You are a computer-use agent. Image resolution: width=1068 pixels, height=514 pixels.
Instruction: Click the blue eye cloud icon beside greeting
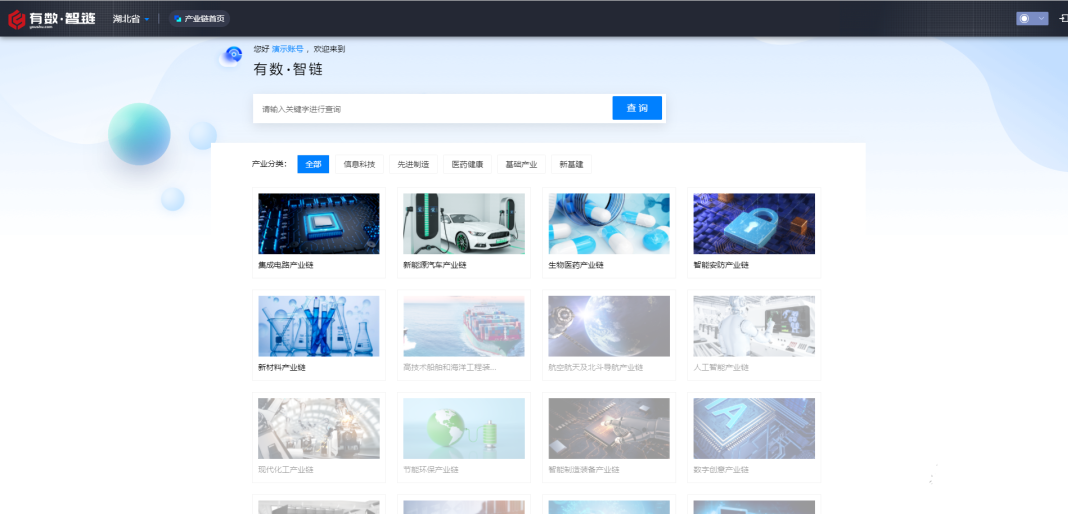[232, 56]
